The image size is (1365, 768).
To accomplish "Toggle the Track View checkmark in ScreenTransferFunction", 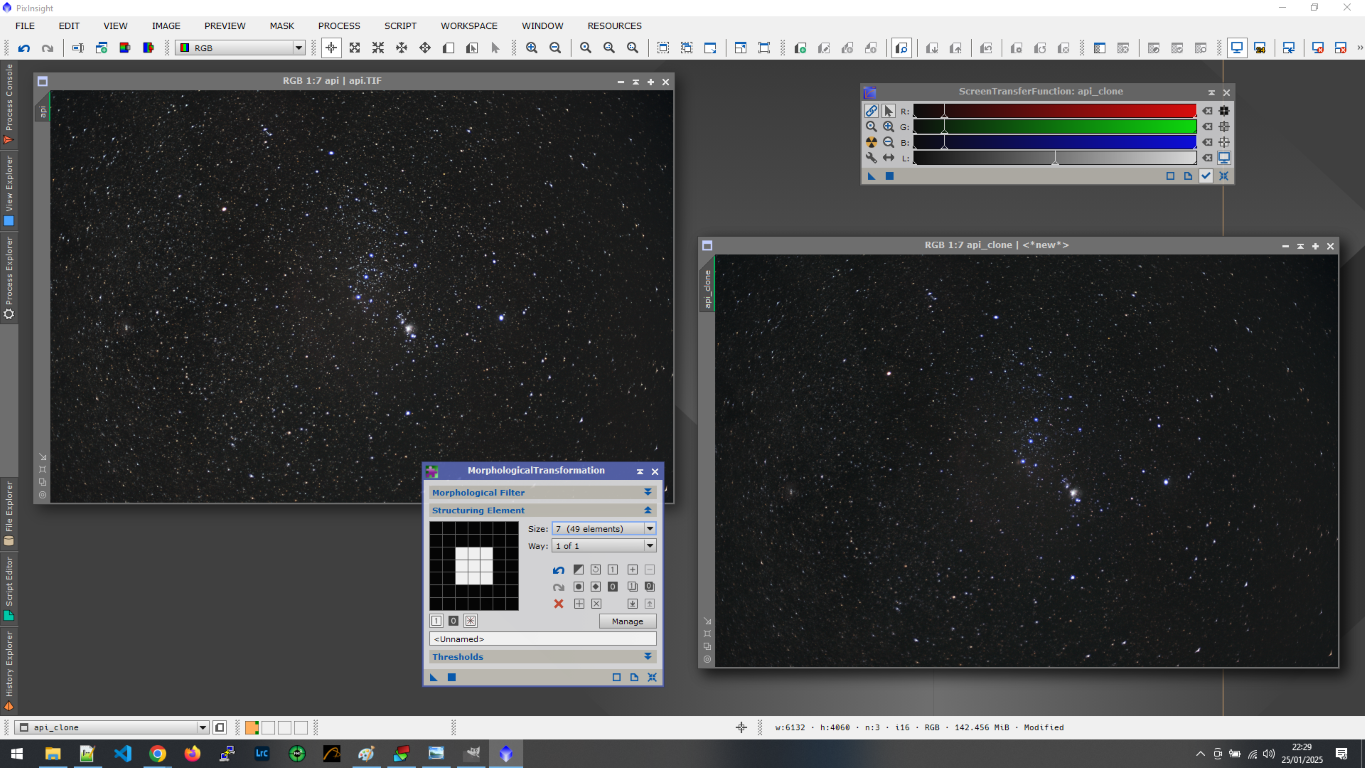I will click(1206, 176).
